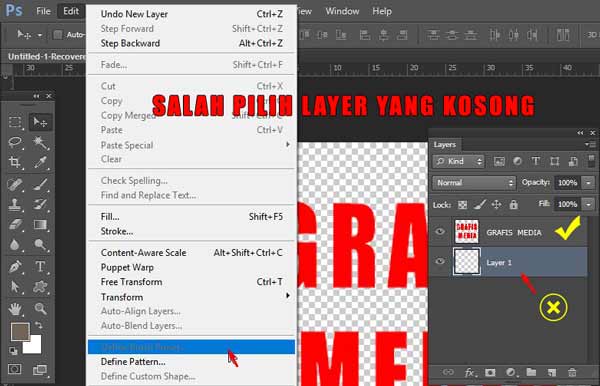This screenshot has width=600, height=386.
Task: Click the background color swatch
Action: click(x=34, y=346)
